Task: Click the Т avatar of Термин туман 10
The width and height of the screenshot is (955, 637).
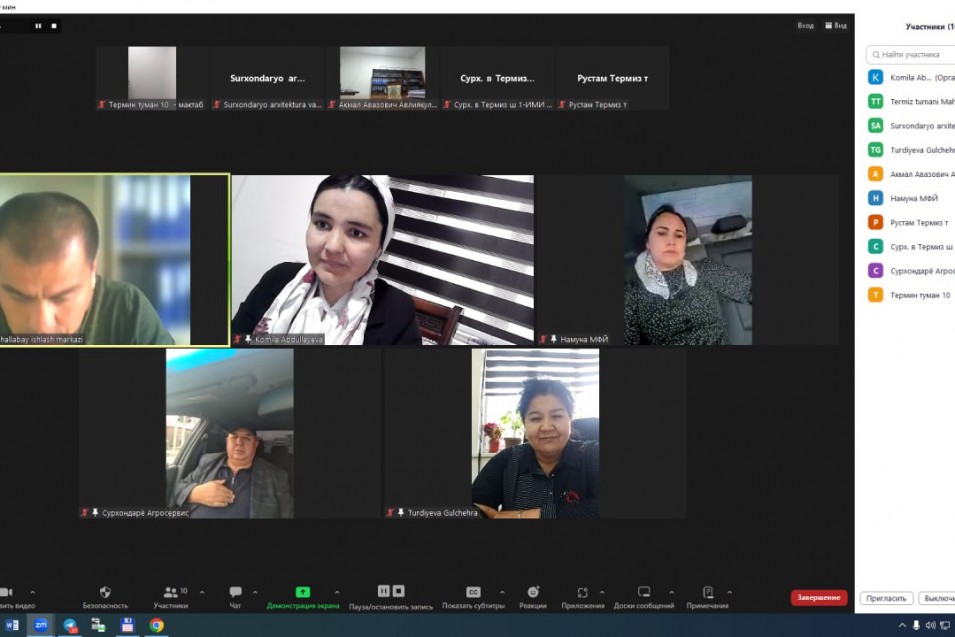Action: click(x=875, y=295)
